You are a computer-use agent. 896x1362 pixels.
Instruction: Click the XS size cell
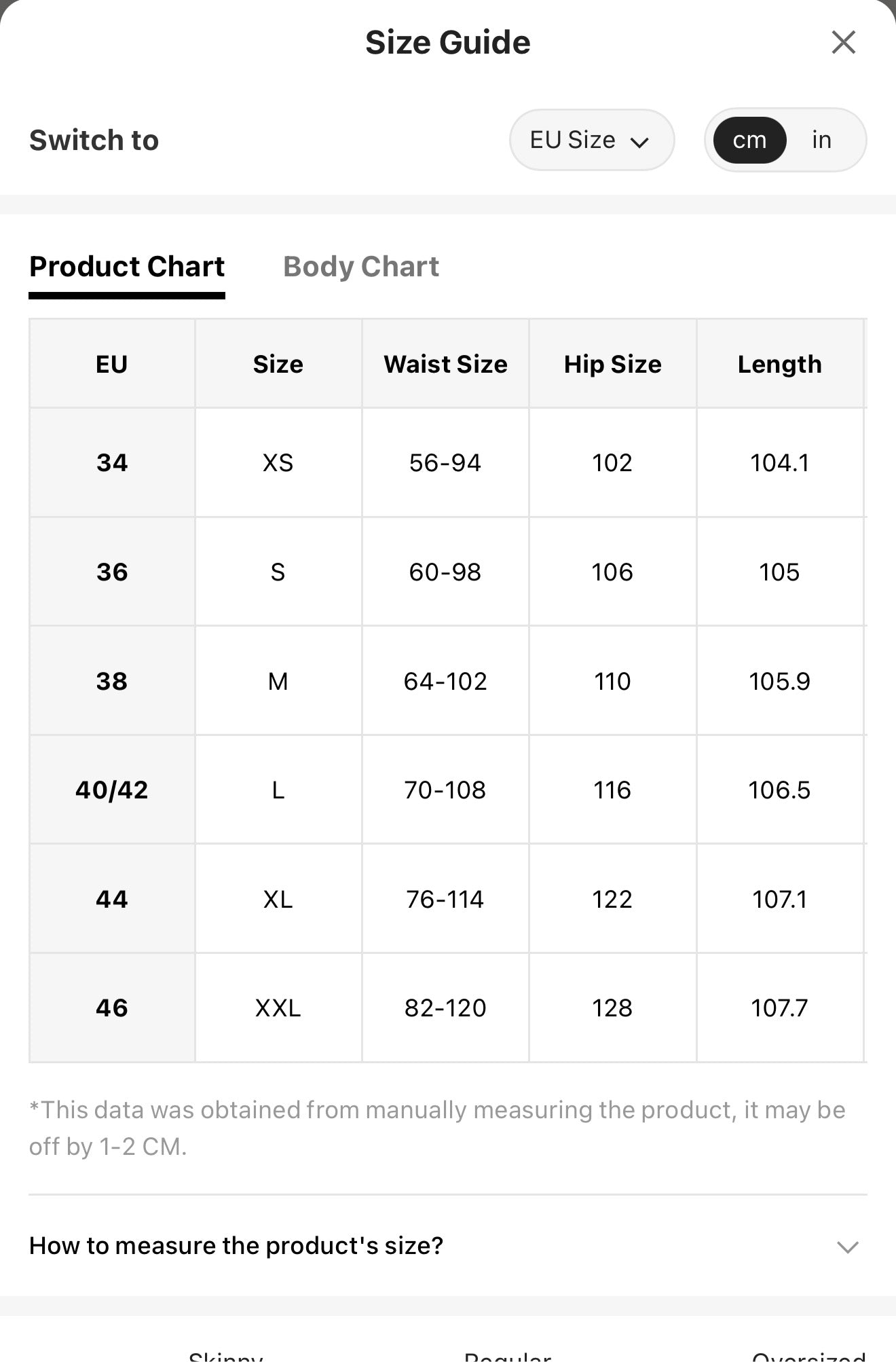278,462
